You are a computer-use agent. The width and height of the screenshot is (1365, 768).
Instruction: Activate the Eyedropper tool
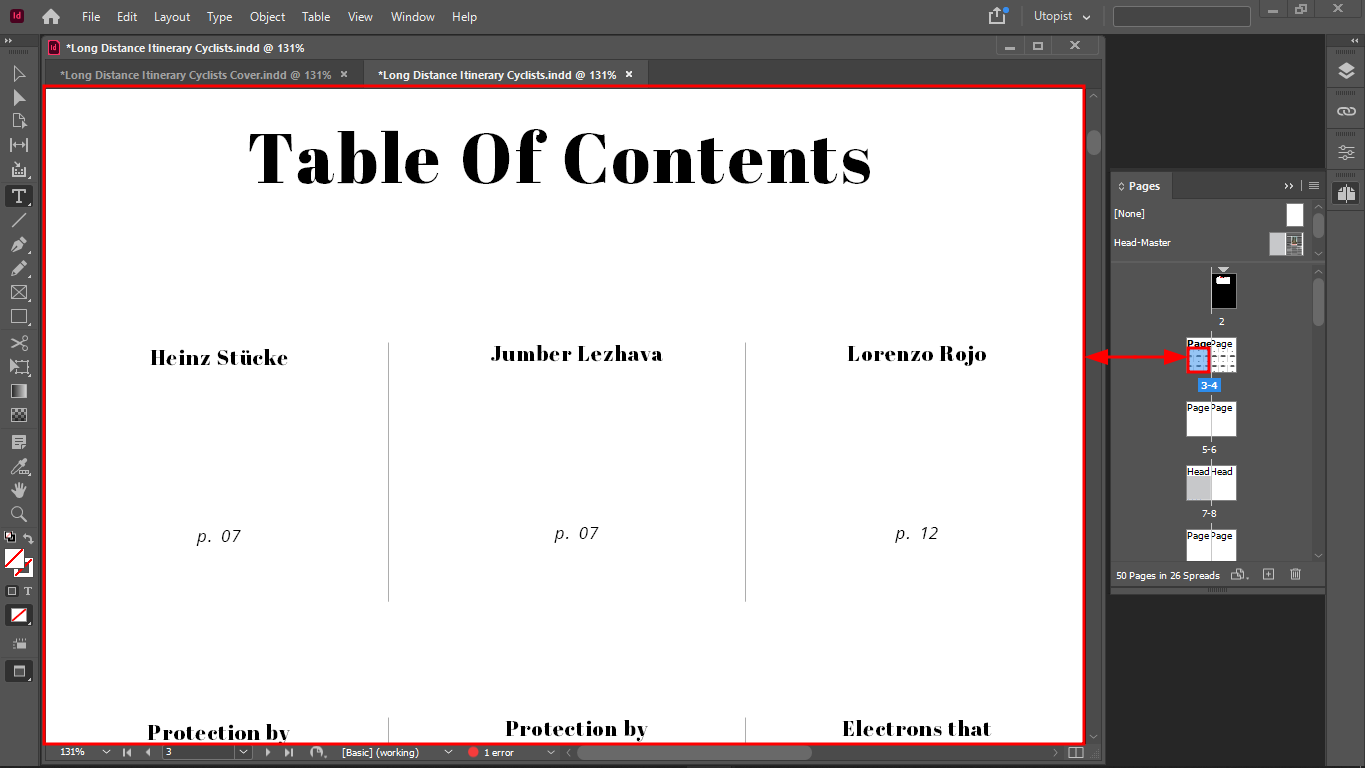[18, 465]
